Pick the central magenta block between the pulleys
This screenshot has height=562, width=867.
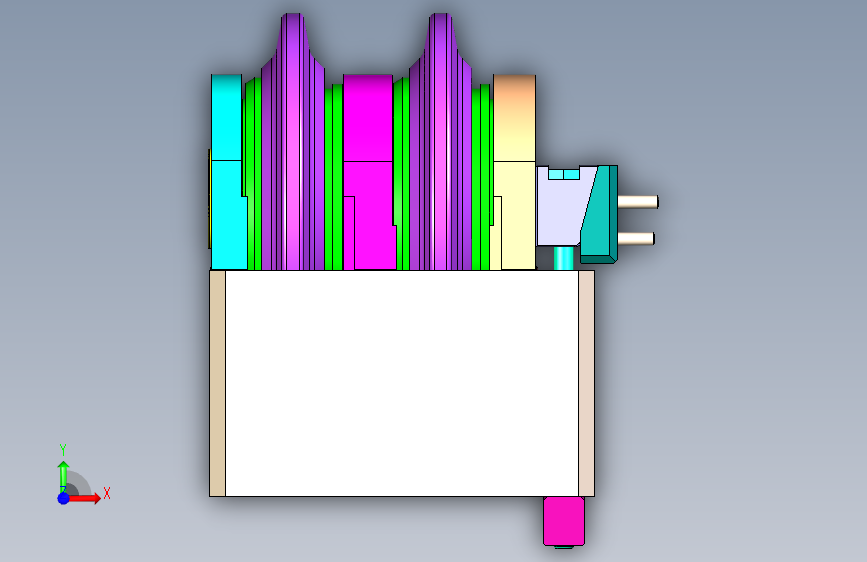tap(368, 173)
